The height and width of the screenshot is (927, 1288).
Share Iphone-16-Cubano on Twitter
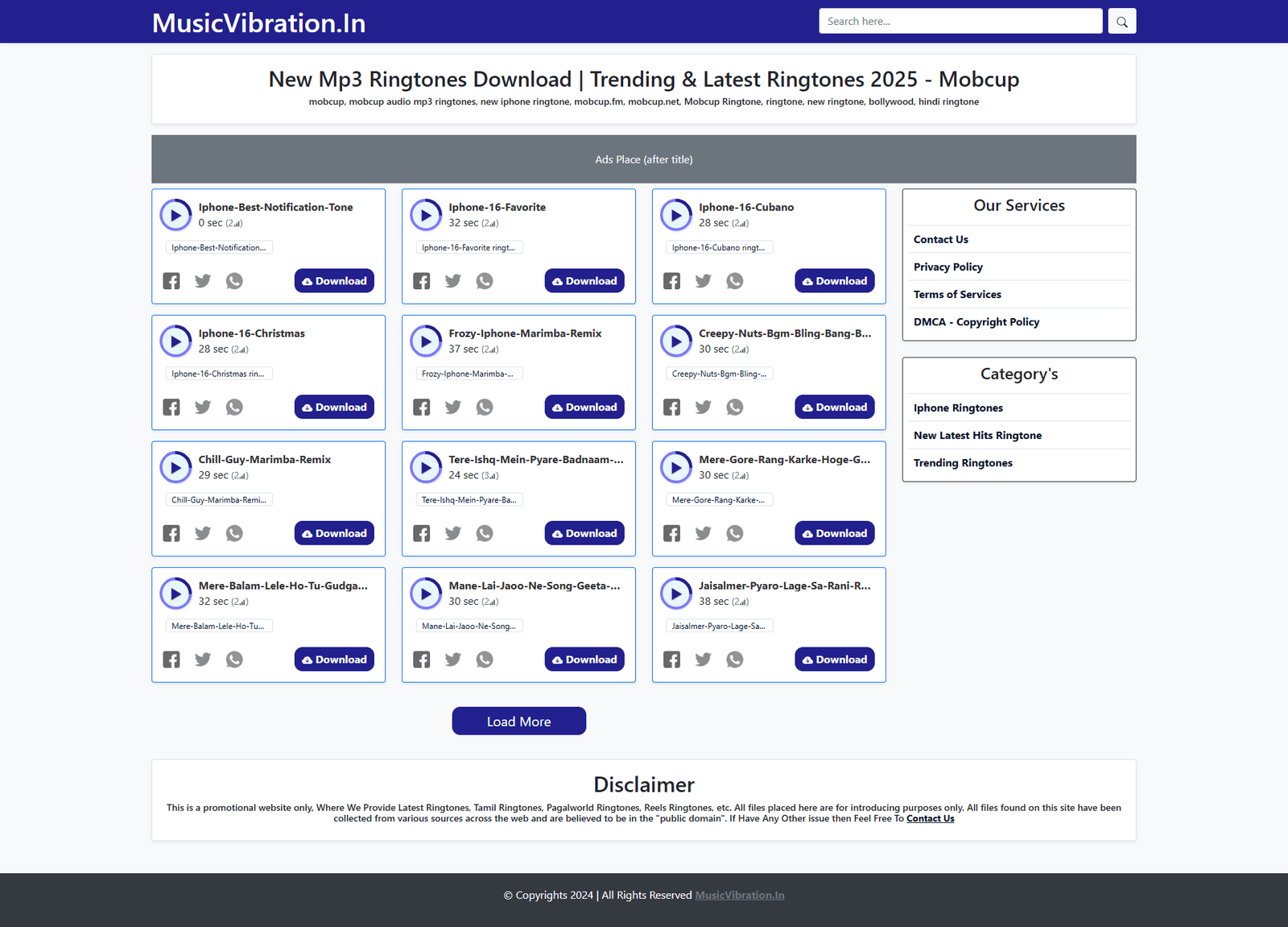click(x=703, y=281)
